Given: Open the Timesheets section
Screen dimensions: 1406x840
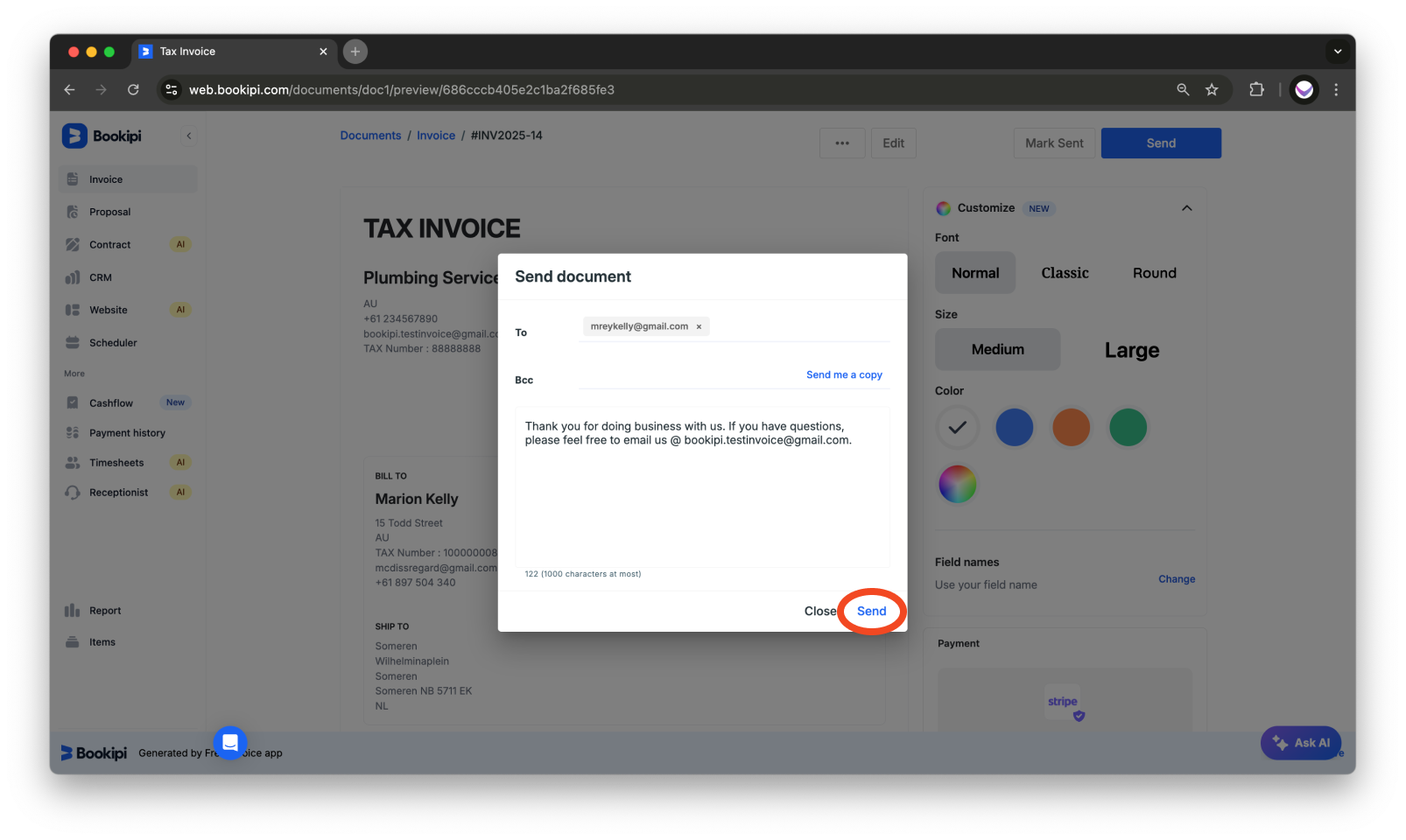Looking at the screenshot, I should [117, 462].
